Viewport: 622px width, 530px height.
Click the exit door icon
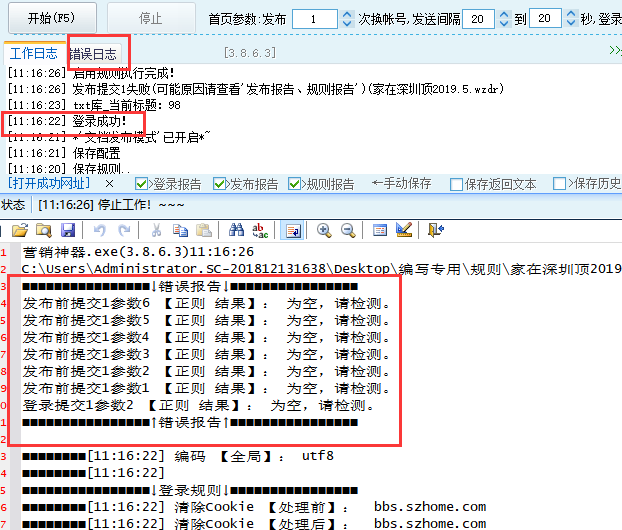[x=436, y=230]
